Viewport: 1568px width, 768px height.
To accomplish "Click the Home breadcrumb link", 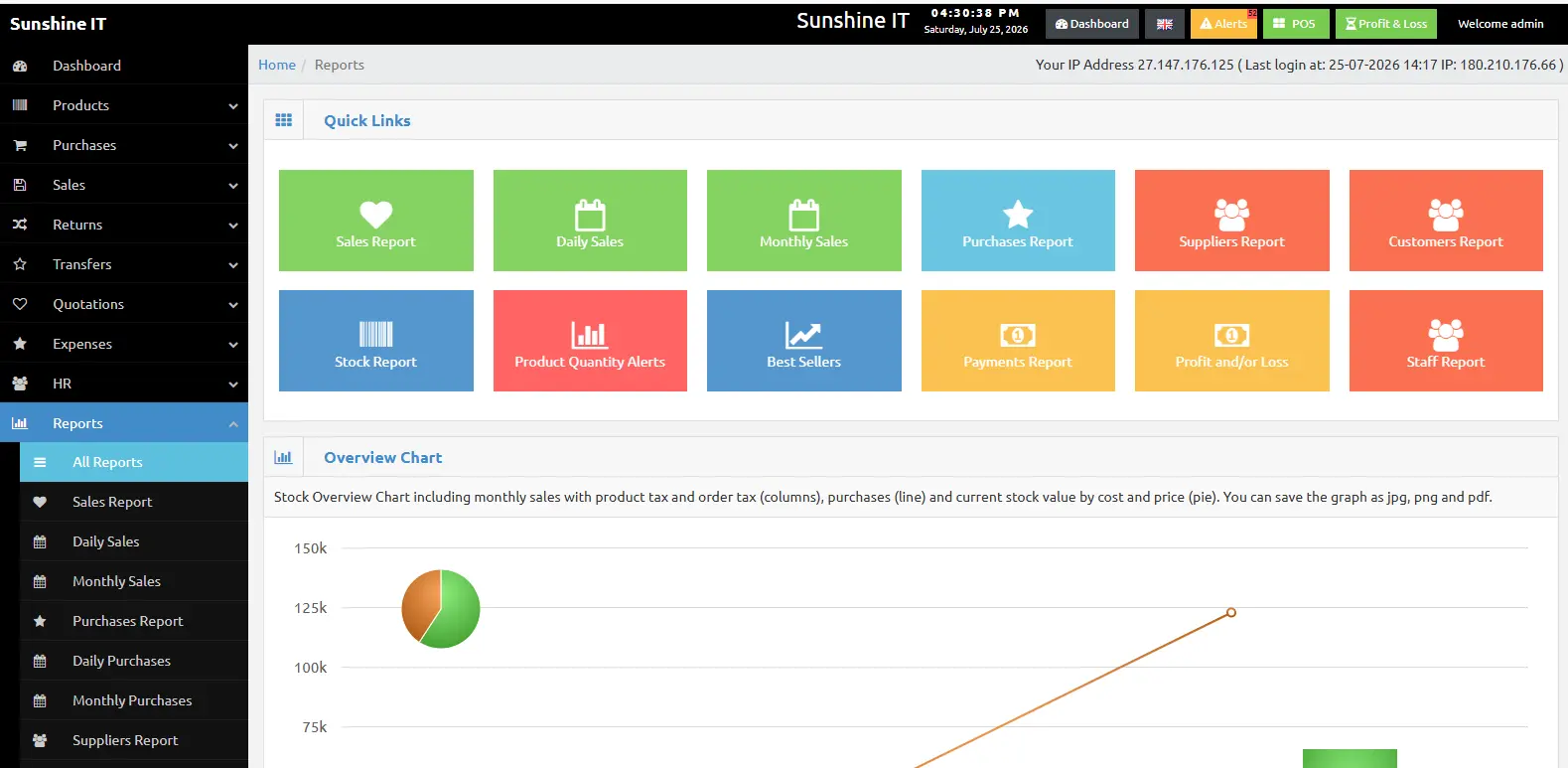I will pyautogui.click(x=277, y=65).
